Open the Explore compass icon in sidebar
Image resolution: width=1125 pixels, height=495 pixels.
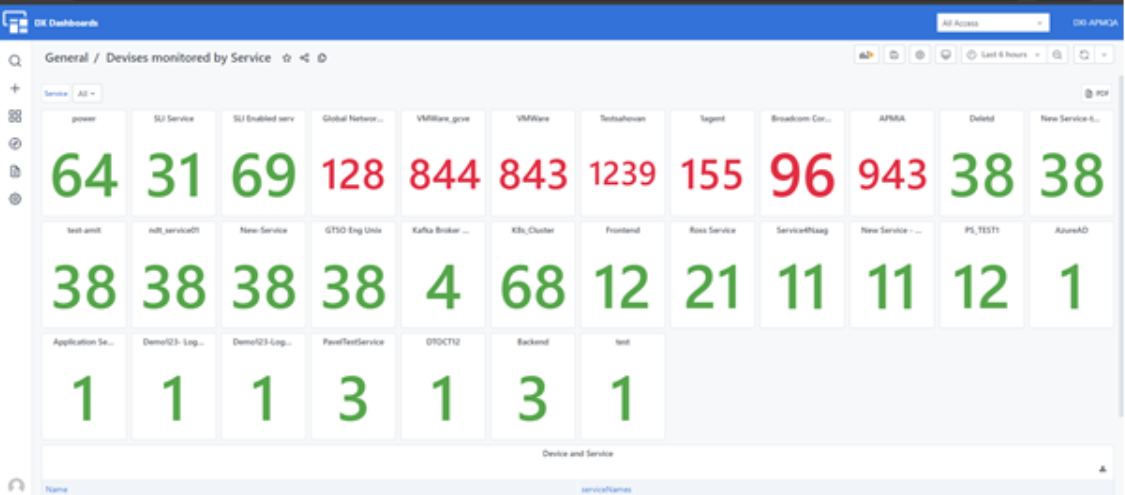tap(15, 143)
